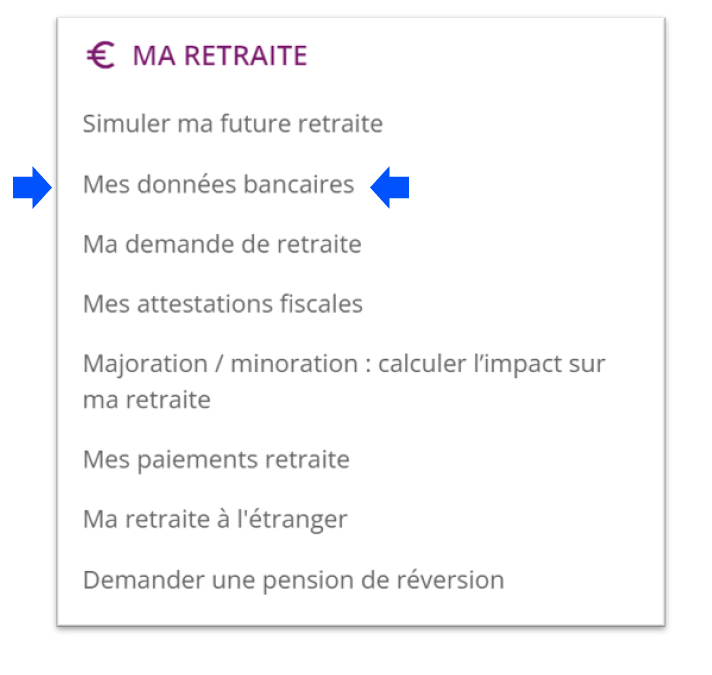712x675 pixels.
Task: Show Mes paiements retraite
Action: tap(216, 460)
